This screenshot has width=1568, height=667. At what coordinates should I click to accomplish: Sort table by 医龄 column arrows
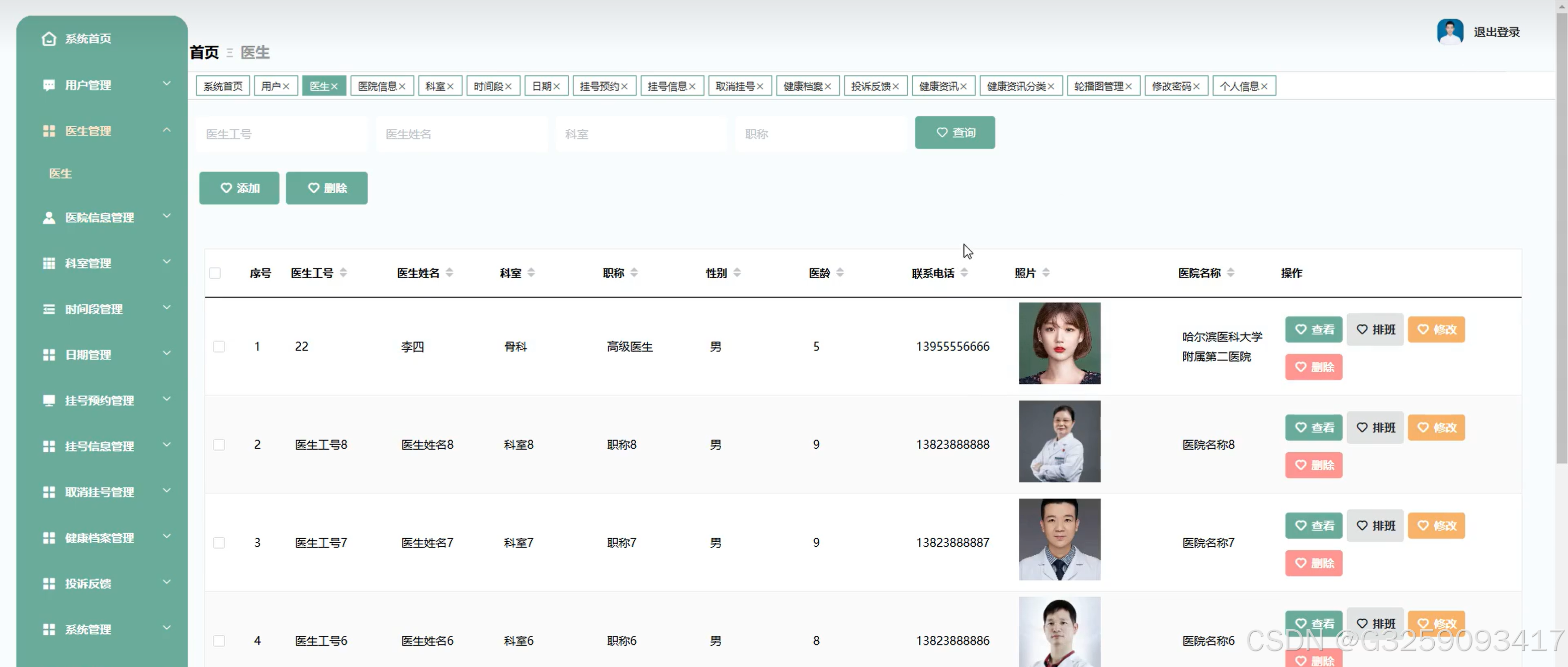coord(840,273)
